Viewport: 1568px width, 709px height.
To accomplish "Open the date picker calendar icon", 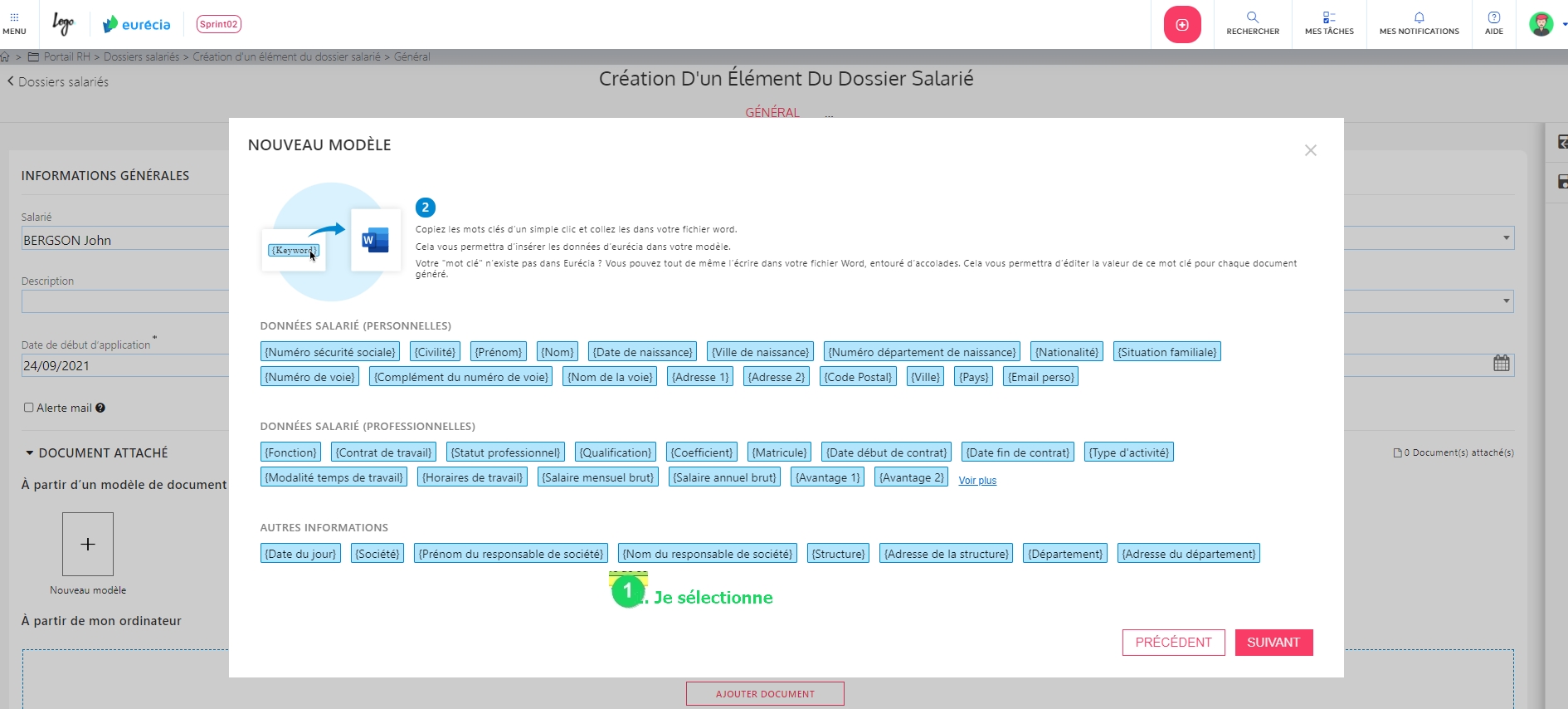I will click(1501, 364).
